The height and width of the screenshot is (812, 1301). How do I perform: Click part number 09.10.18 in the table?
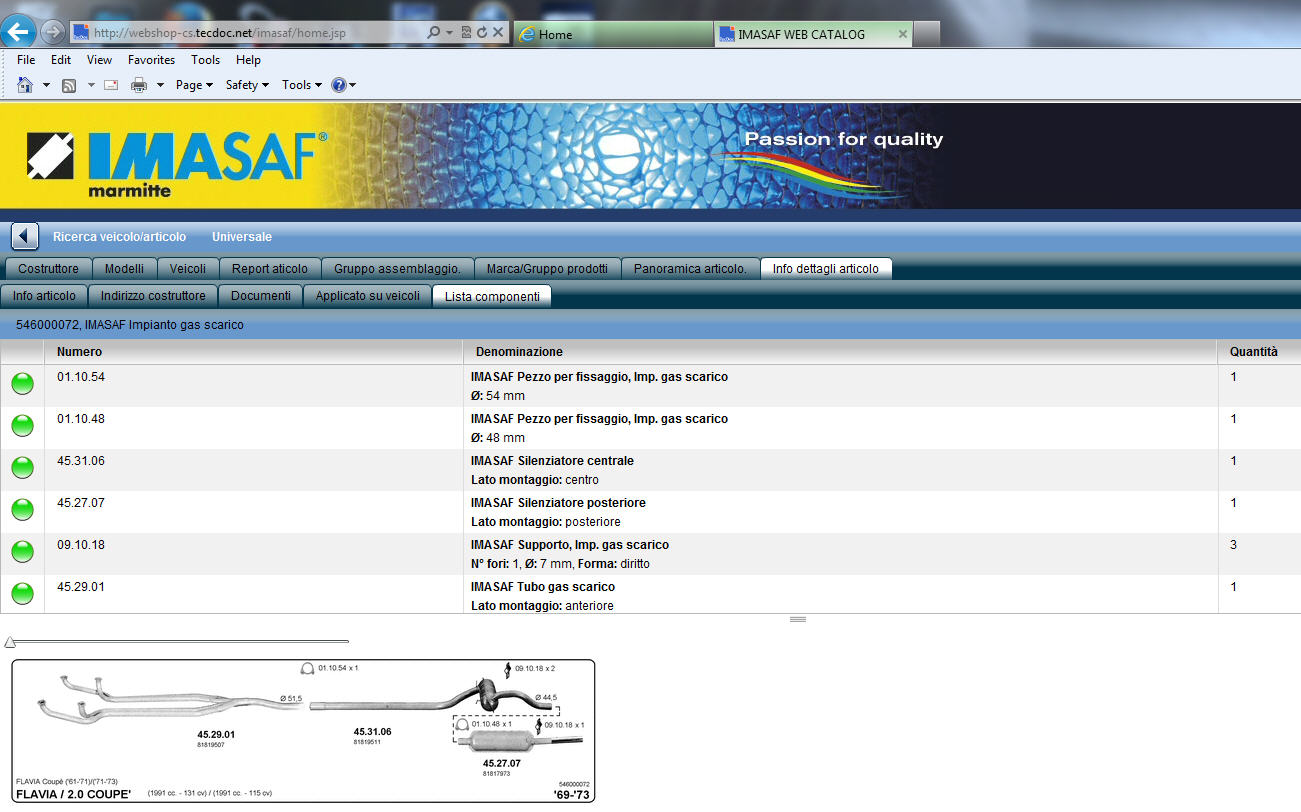click(81, 545)
